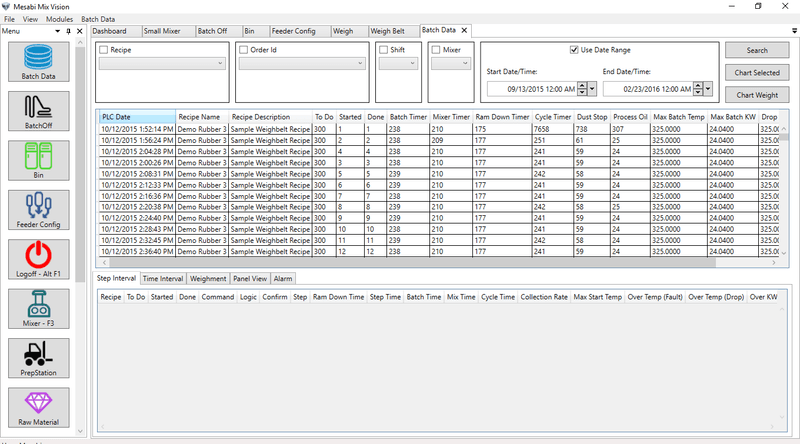Expand the Order Id combo box
Viewport: 800px width, 444px height.
pos(302,63)
